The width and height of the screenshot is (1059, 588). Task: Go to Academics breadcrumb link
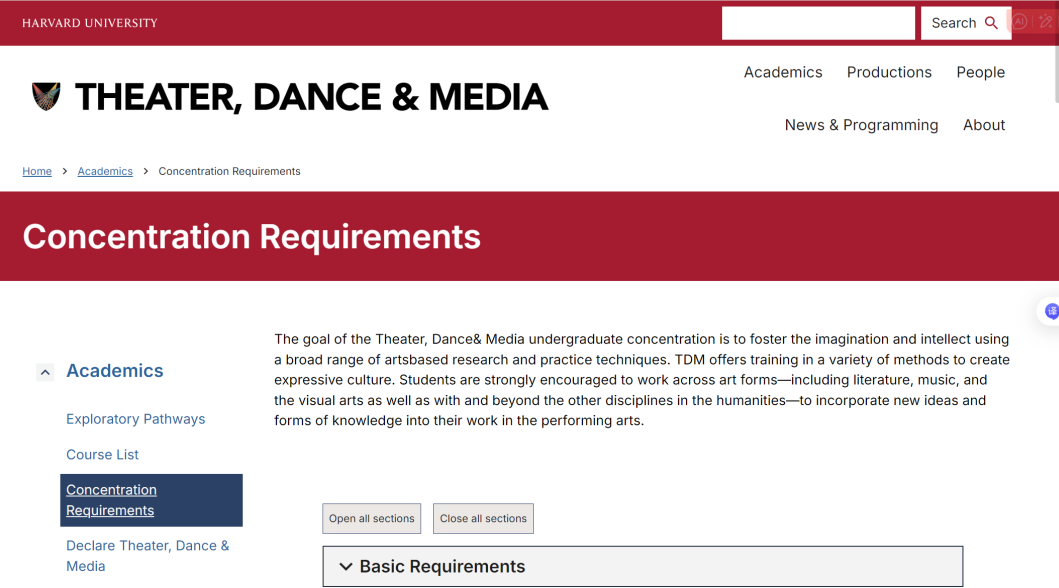(105, 171)
